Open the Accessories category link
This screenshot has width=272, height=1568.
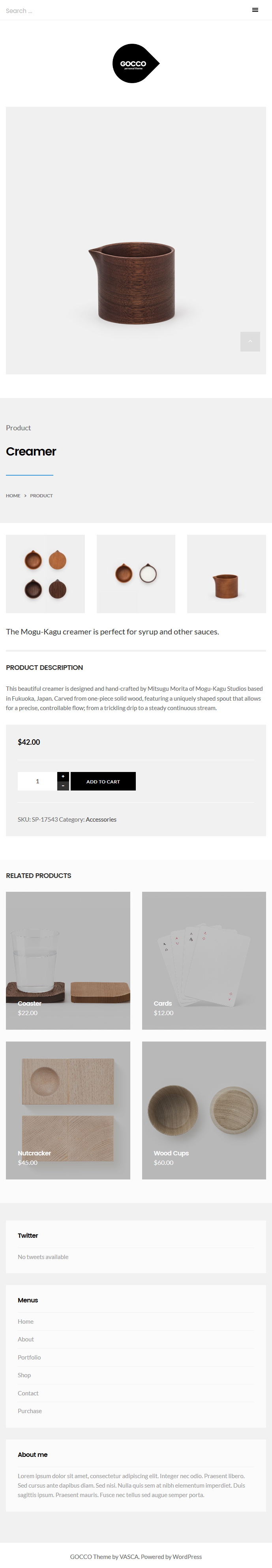(101, 819)
